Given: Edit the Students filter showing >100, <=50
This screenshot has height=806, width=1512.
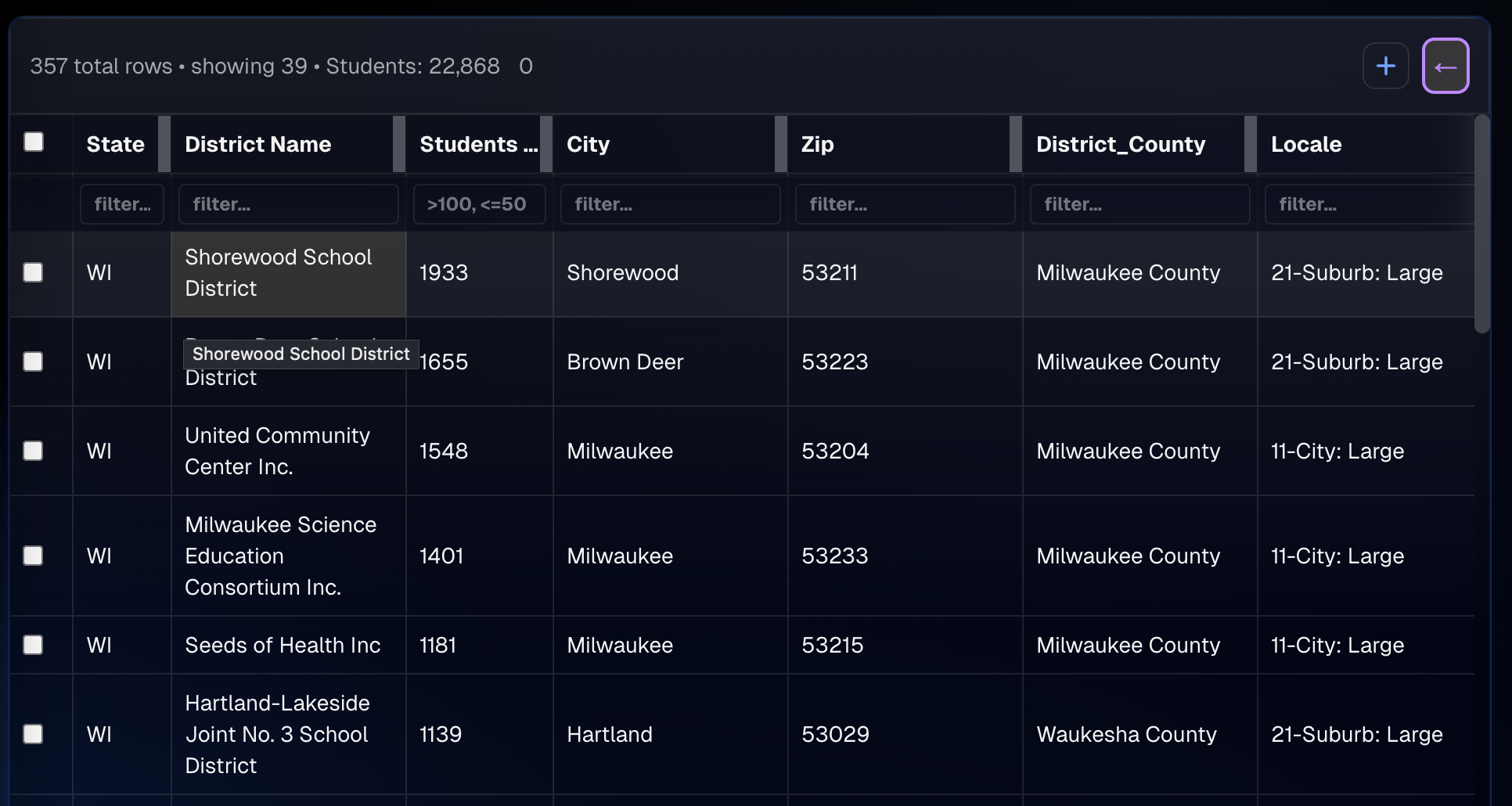Looking at the screenshot, I should [479, 204].
